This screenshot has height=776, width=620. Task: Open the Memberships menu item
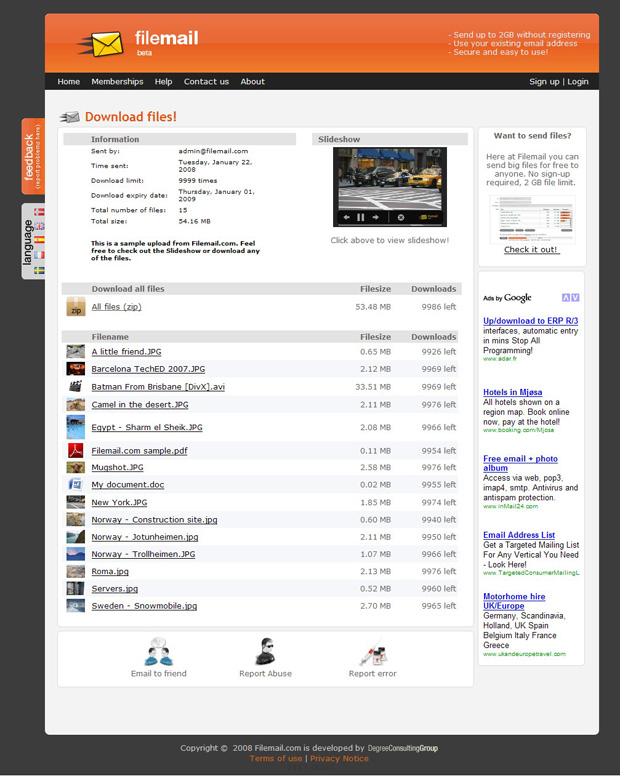117,82
